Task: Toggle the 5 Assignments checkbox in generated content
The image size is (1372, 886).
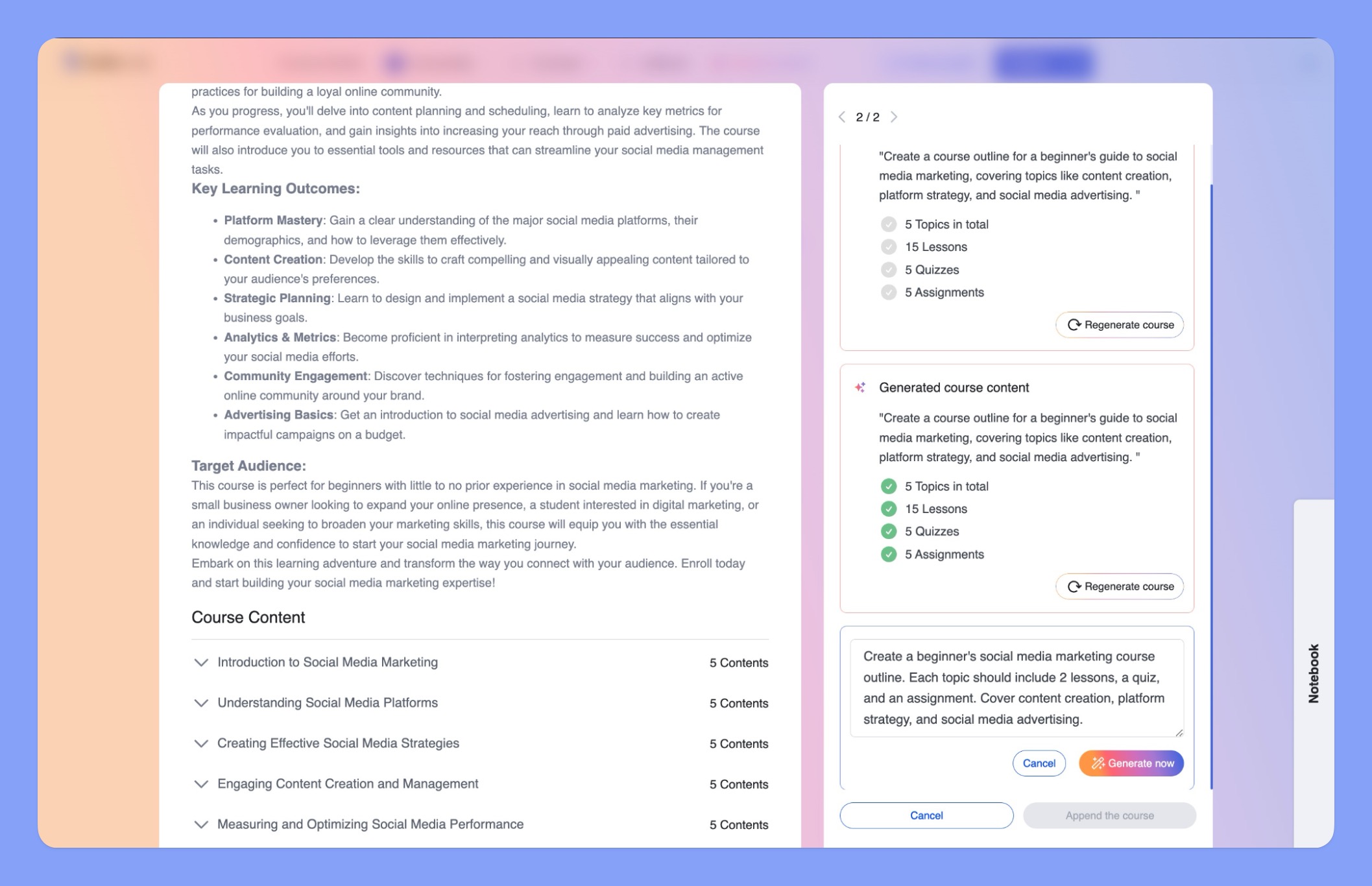Action: 888,554
